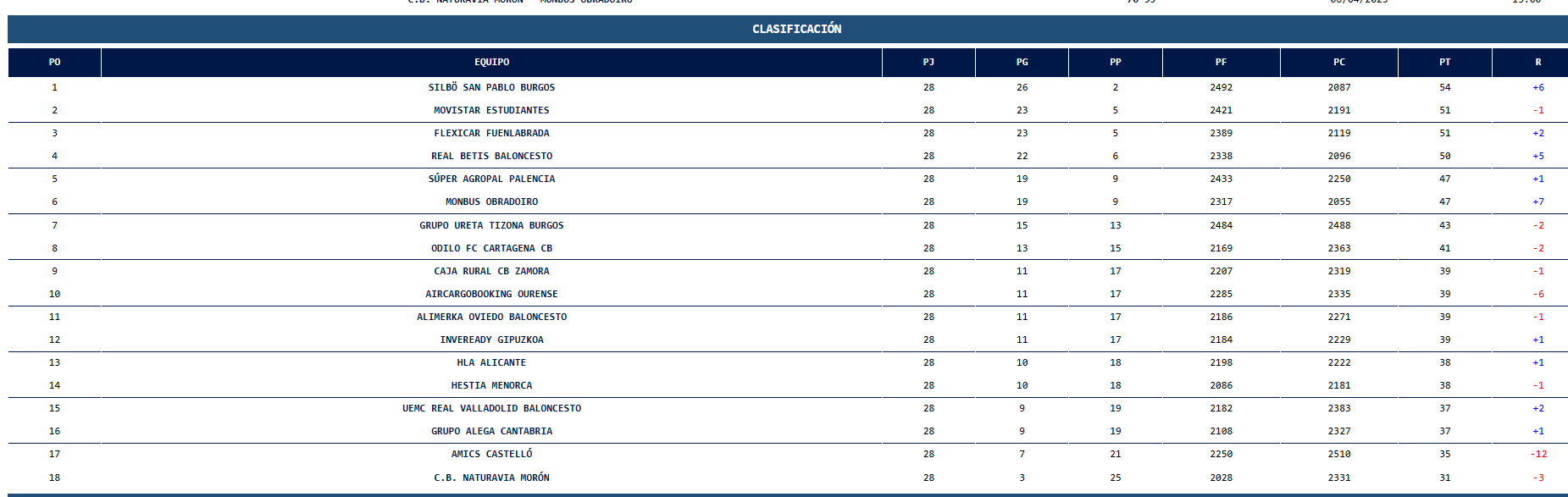Select the R column header
This screenshot has width=1568, height=497.
coord(1538,63)
